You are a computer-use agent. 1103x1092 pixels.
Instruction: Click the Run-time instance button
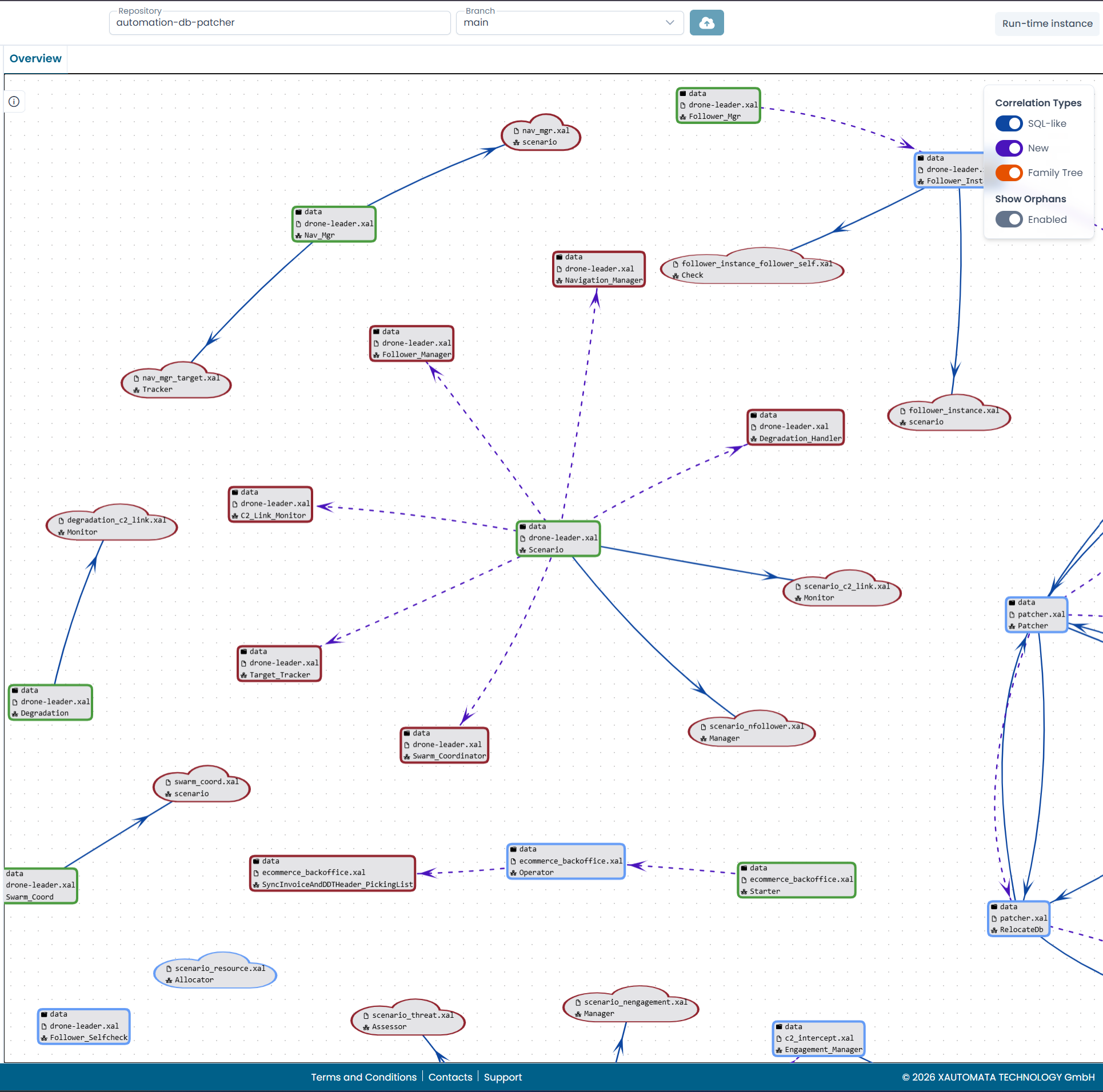[x=1047, y=23]
